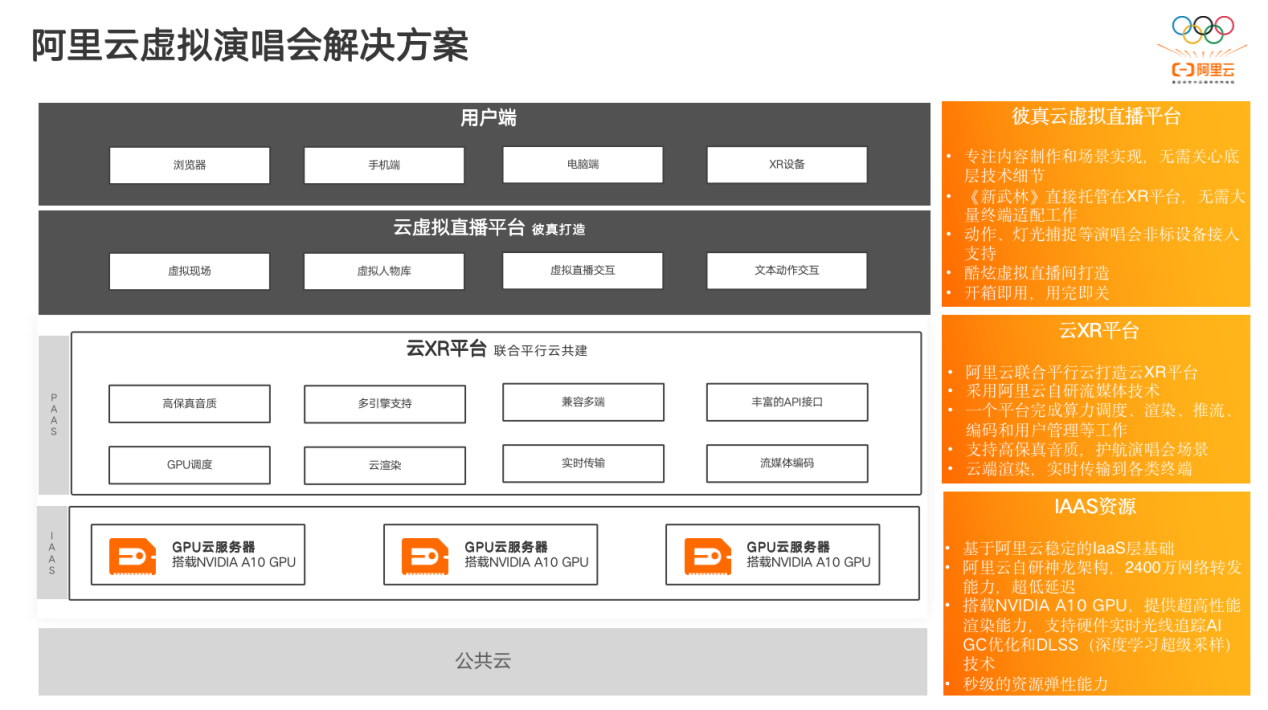
Task: Click the middle GPU云服务器 orange icon
Action: [x=425, y=556]
